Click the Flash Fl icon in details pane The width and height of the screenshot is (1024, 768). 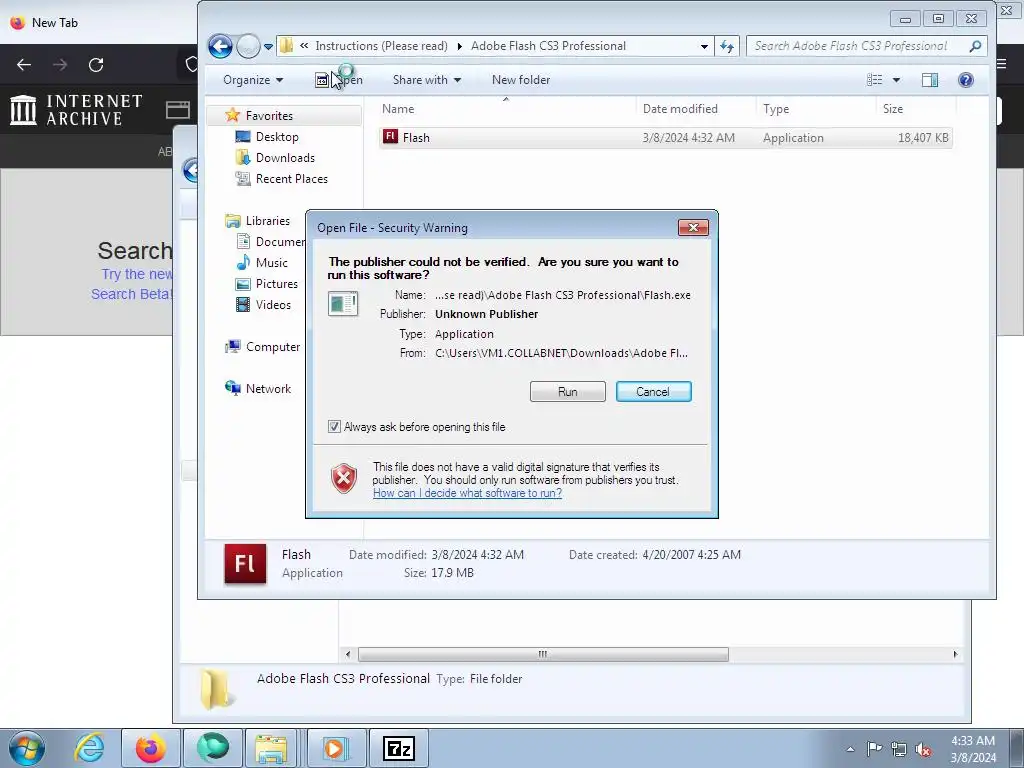tap(245, 563)
